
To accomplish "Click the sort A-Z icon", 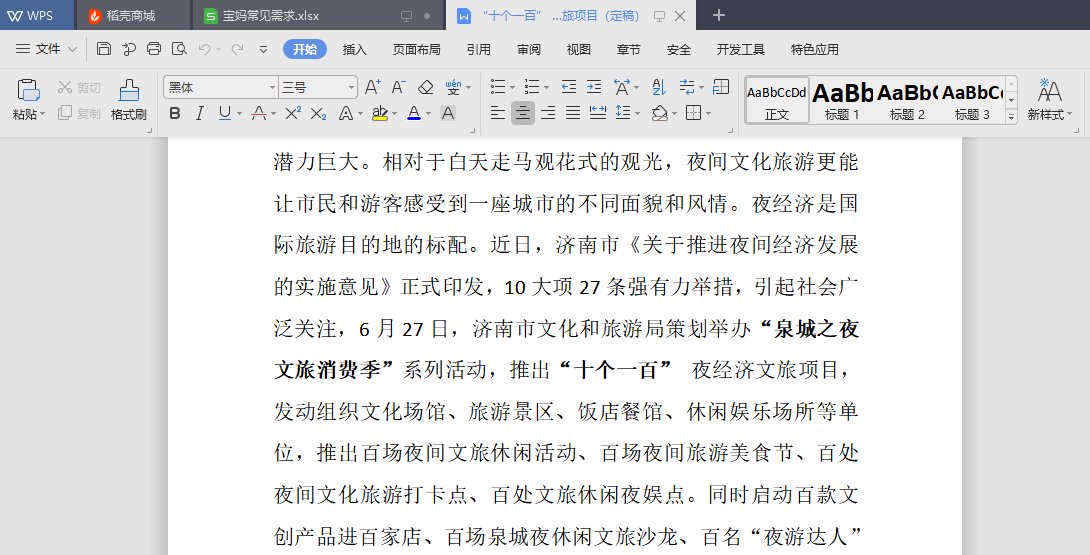I will pos(659,87).
